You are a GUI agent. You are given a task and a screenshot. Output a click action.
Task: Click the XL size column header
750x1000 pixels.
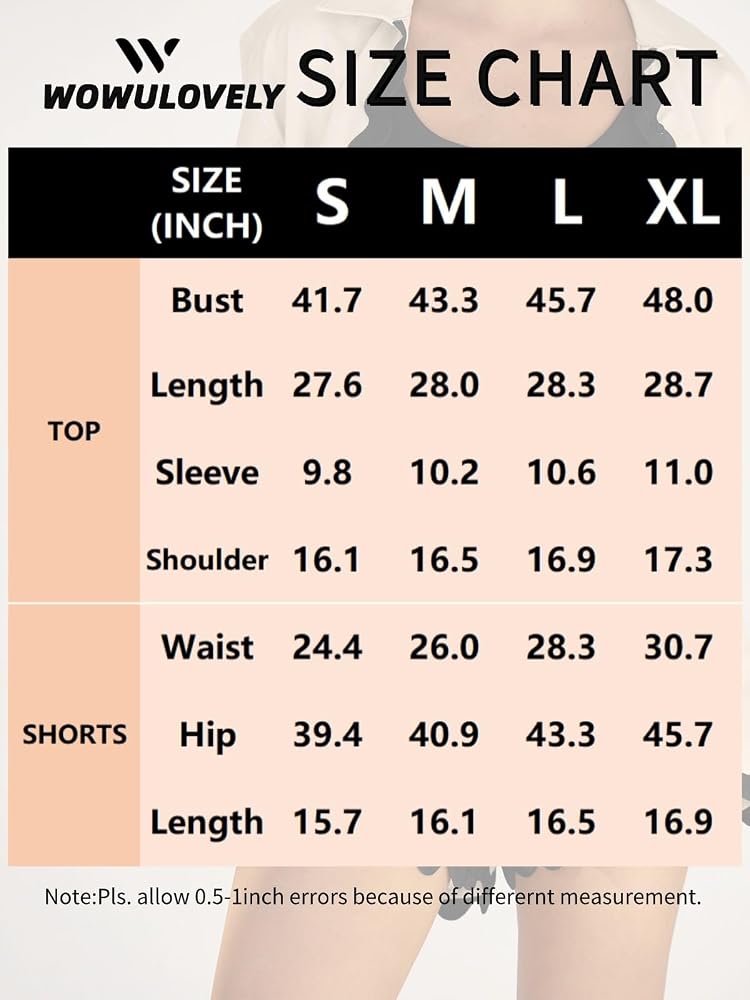coord(682,202)
